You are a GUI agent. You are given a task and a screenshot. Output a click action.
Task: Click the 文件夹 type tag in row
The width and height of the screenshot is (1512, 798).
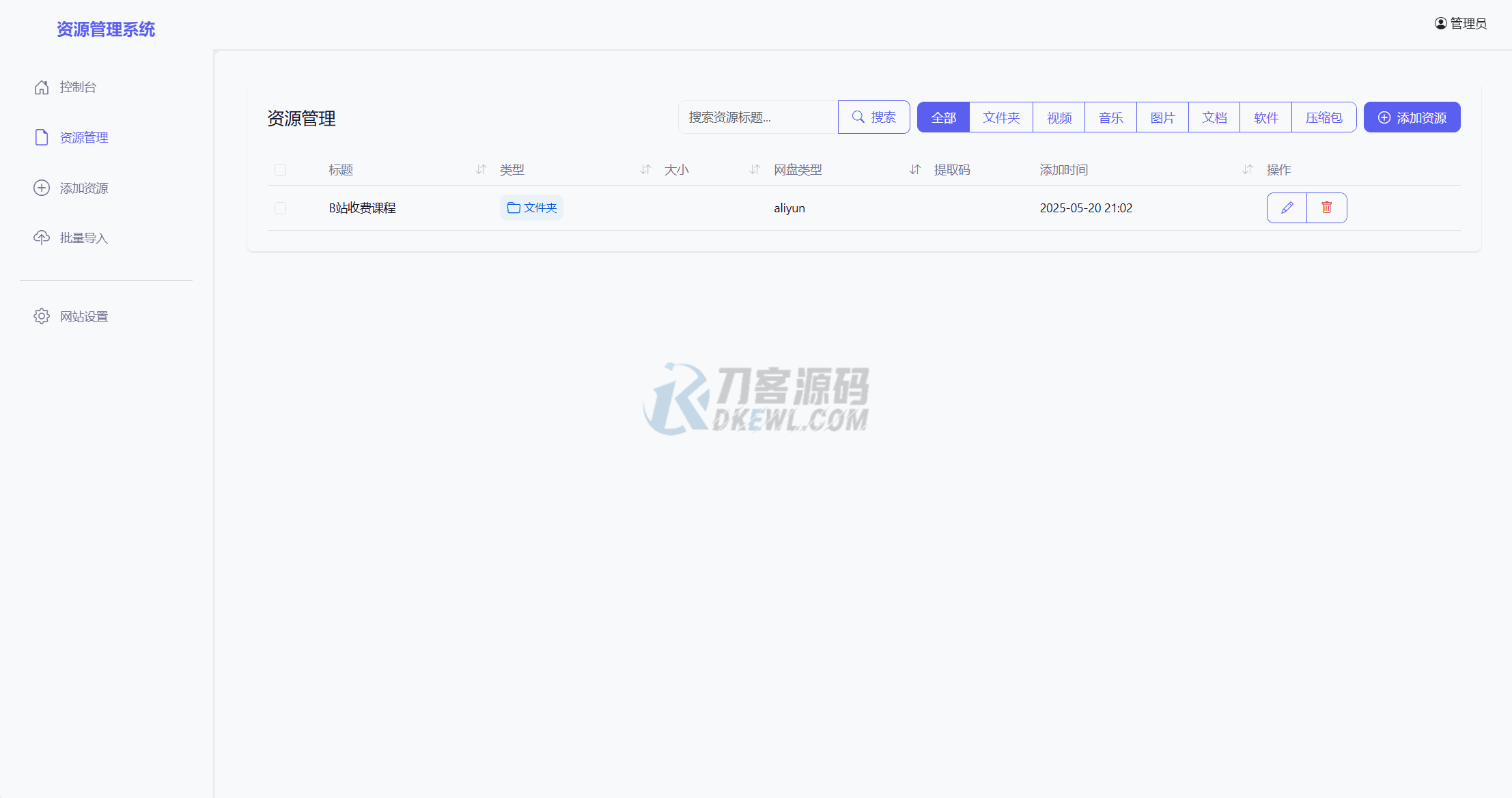(x=531, y=208)
